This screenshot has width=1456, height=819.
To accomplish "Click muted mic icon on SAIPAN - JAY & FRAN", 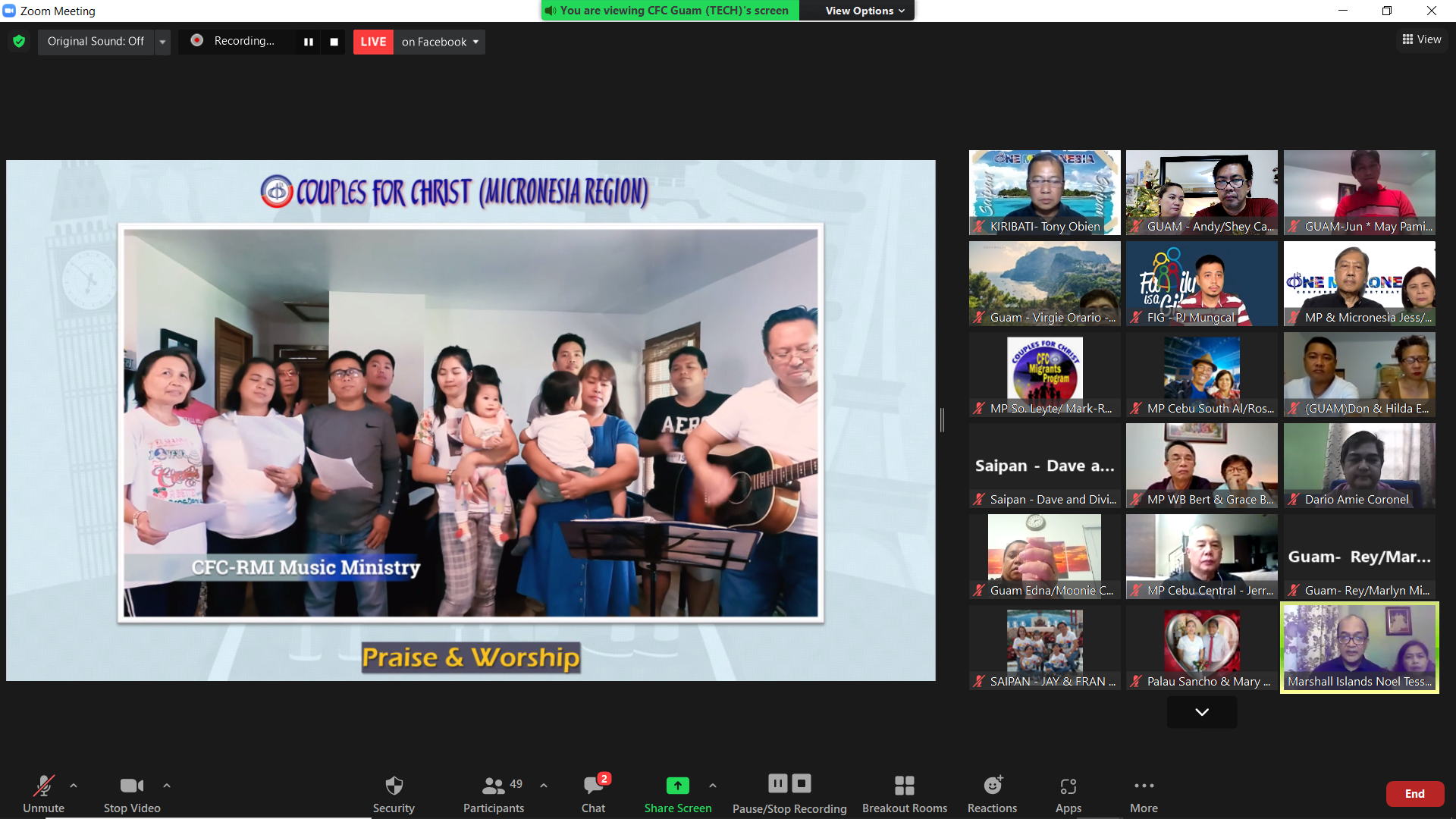I will 980,681.
